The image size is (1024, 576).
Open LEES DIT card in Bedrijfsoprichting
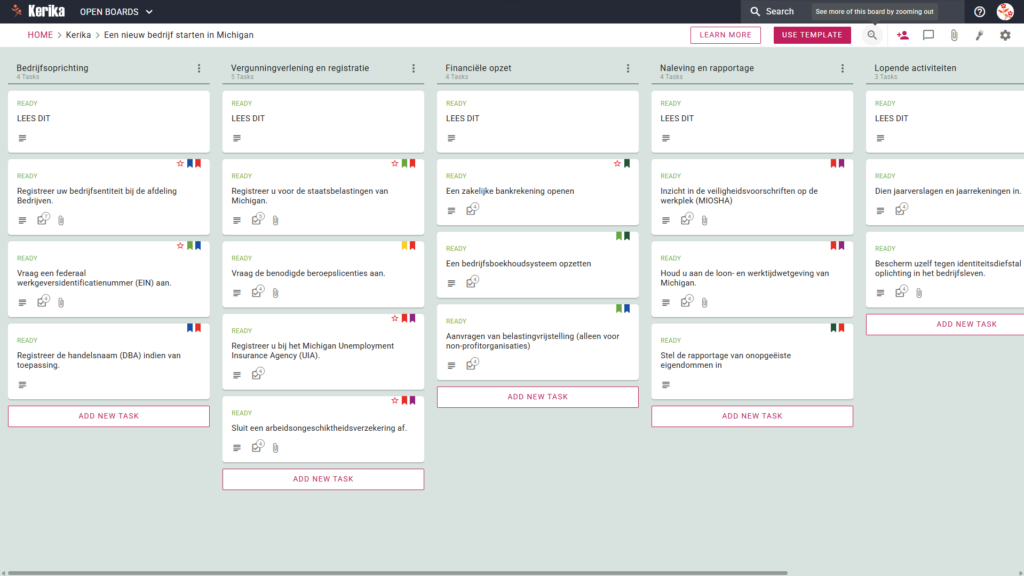click(x=108, y=121)
